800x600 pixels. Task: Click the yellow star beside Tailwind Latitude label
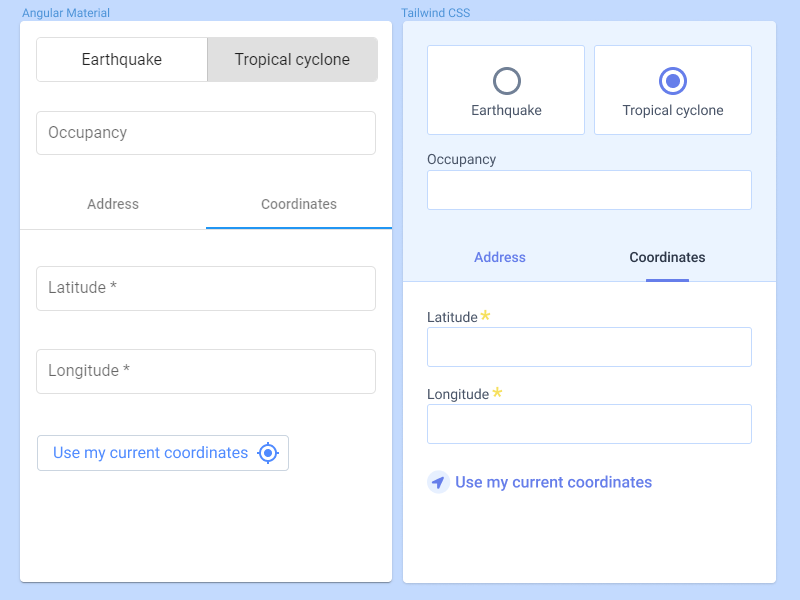[485, 314]
